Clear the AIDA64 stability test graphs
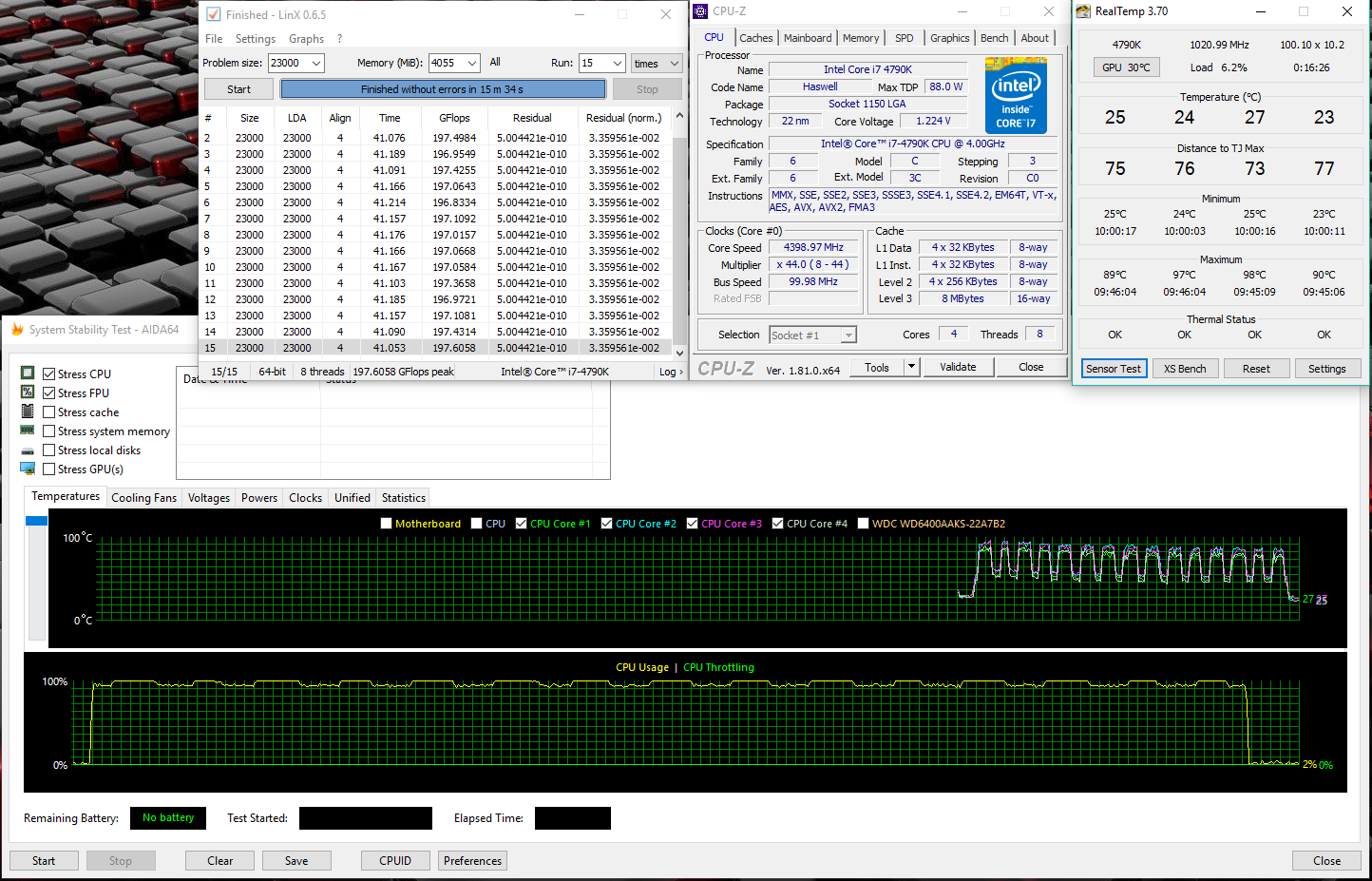 [220, 861]
